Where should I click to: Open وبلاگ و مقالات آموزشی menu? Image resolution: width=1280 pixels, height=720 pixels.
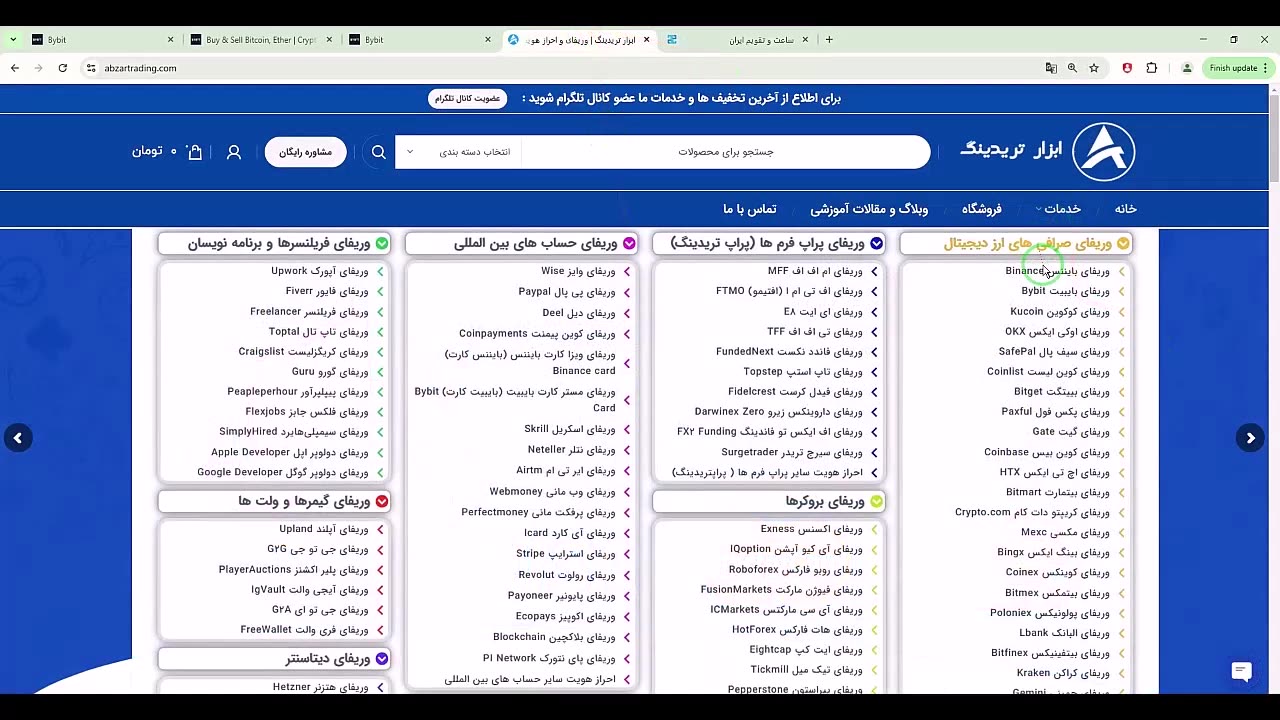pyautogui.click(x=869, y=209)
